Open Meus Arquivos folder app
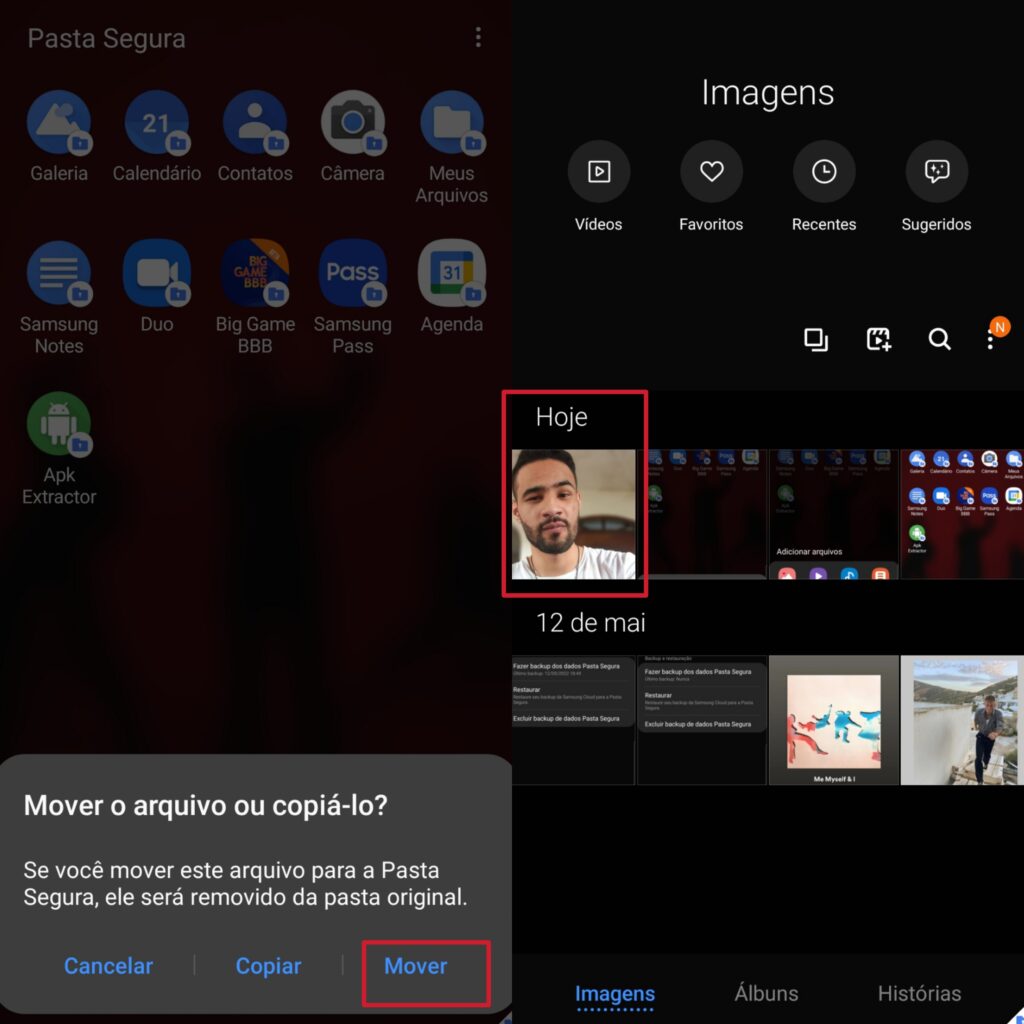1024x1024 pixels. [x=451, y=124]
